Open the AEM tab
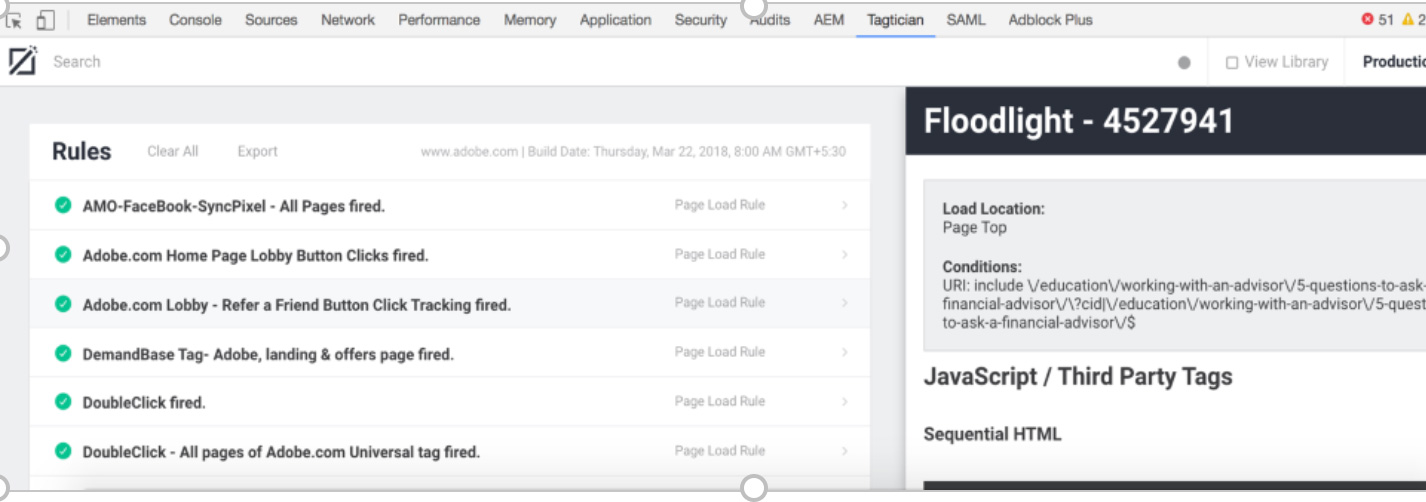 tap(829, 20)
